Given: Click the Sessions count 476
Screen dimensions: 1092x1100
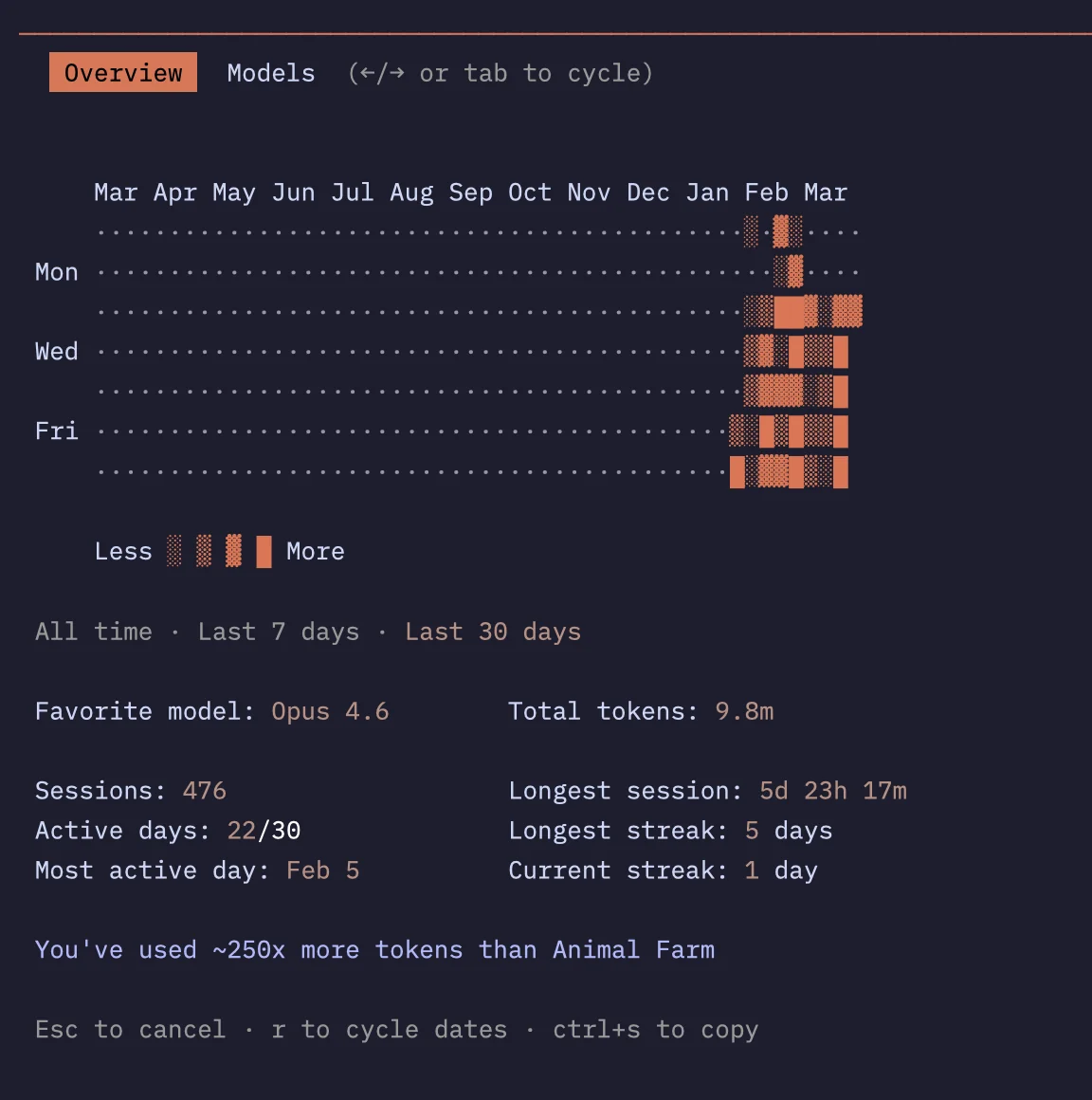Looking at the screenshot, I should (204, 791).
